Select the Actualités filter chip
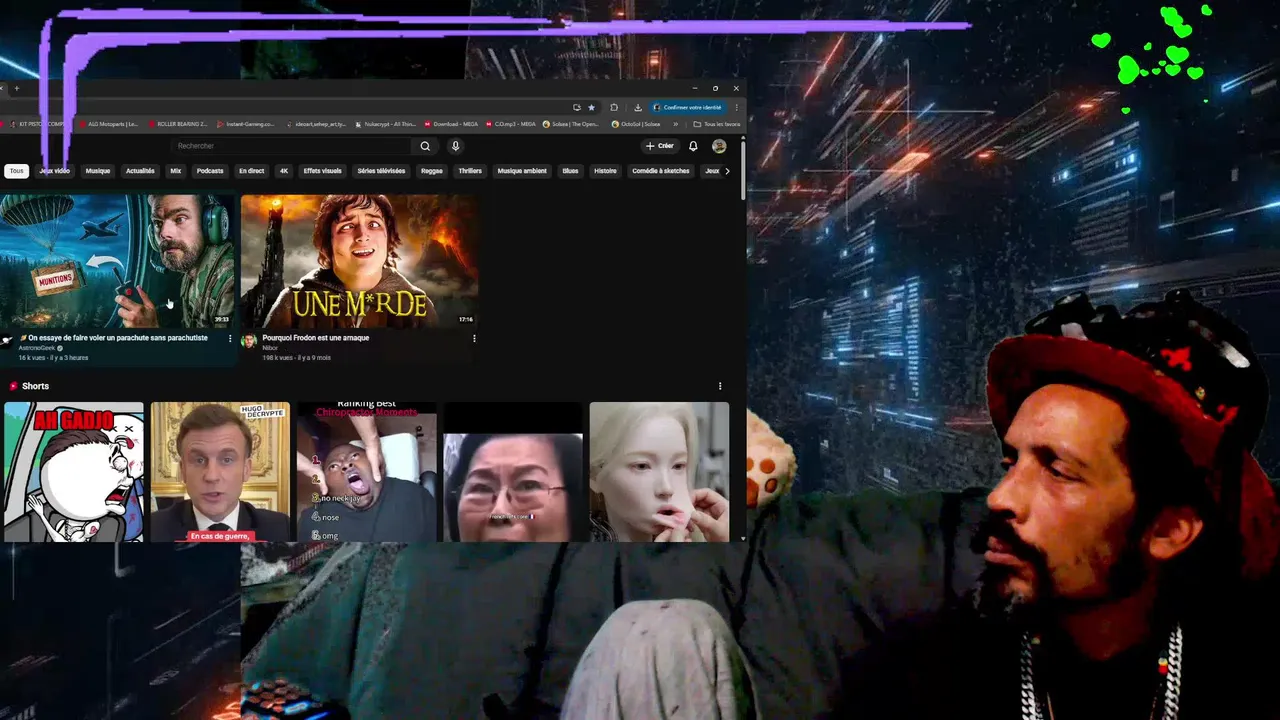The width and height of the screenshot is (1280, 720). click(140, 171)
